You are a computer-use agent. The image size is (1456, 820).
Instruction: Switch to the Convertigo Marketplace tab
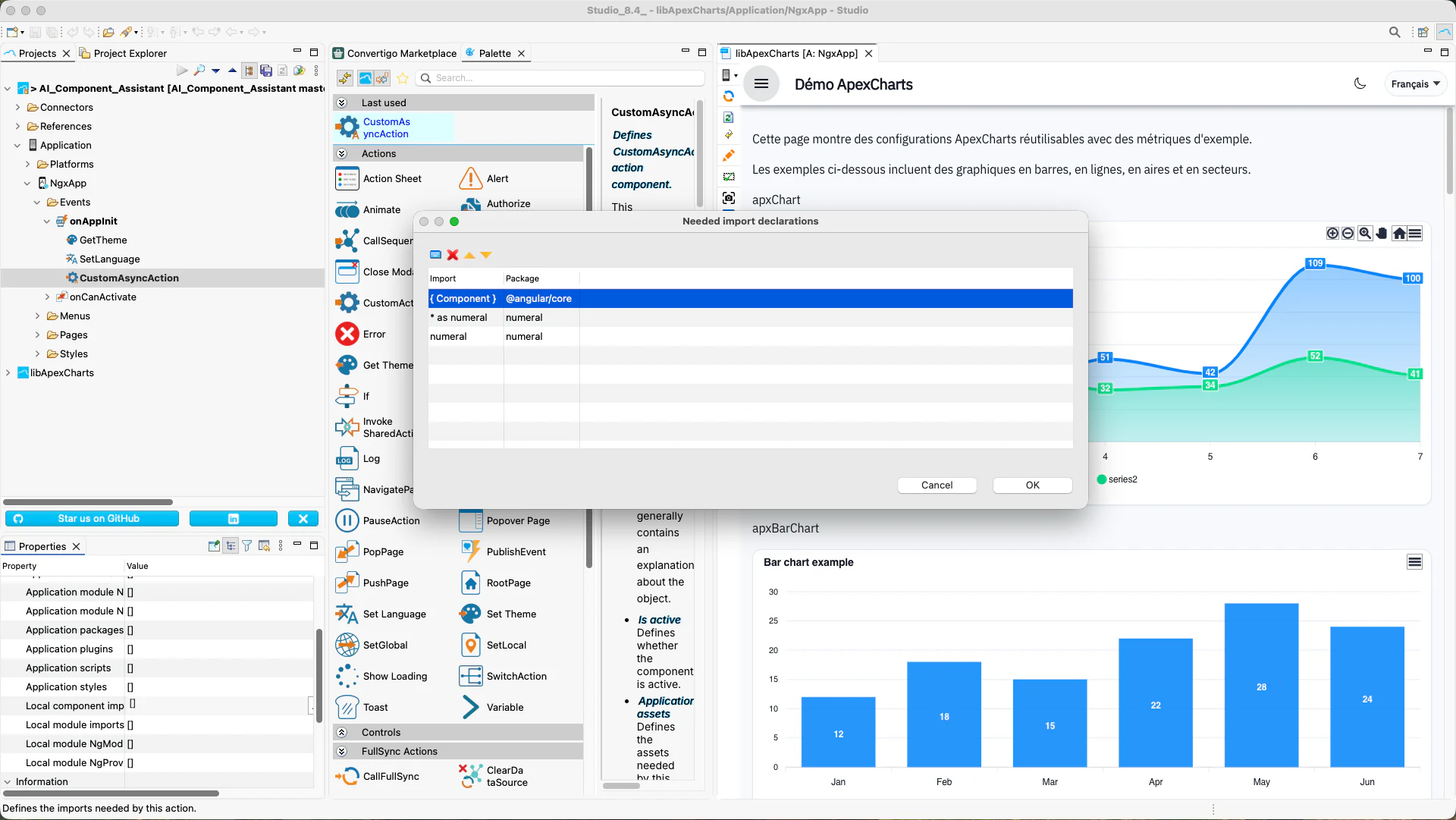(x=401, y=53)
